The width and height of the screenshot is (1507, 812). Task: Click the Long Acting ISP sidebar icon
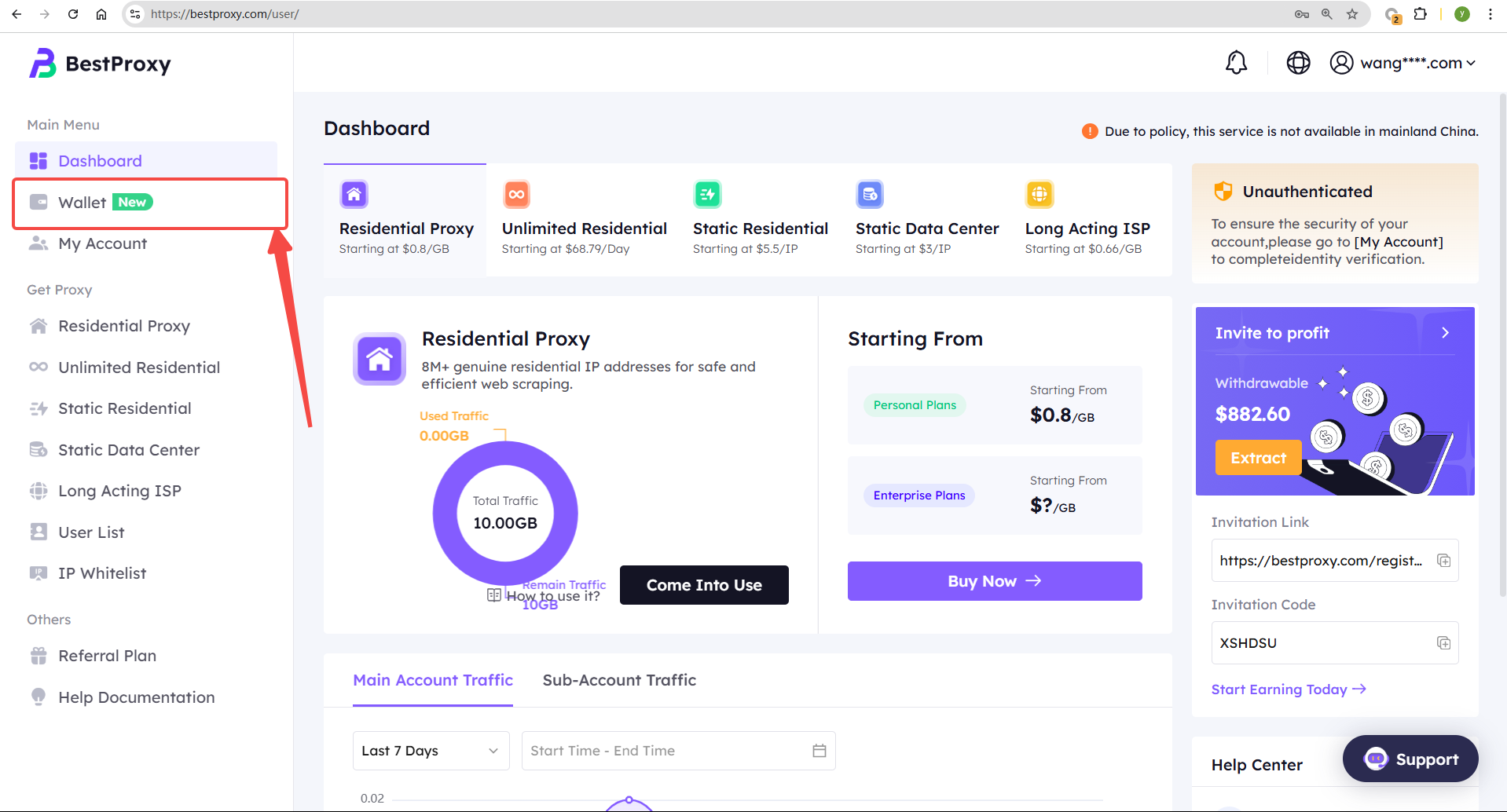tap(38, 491)
